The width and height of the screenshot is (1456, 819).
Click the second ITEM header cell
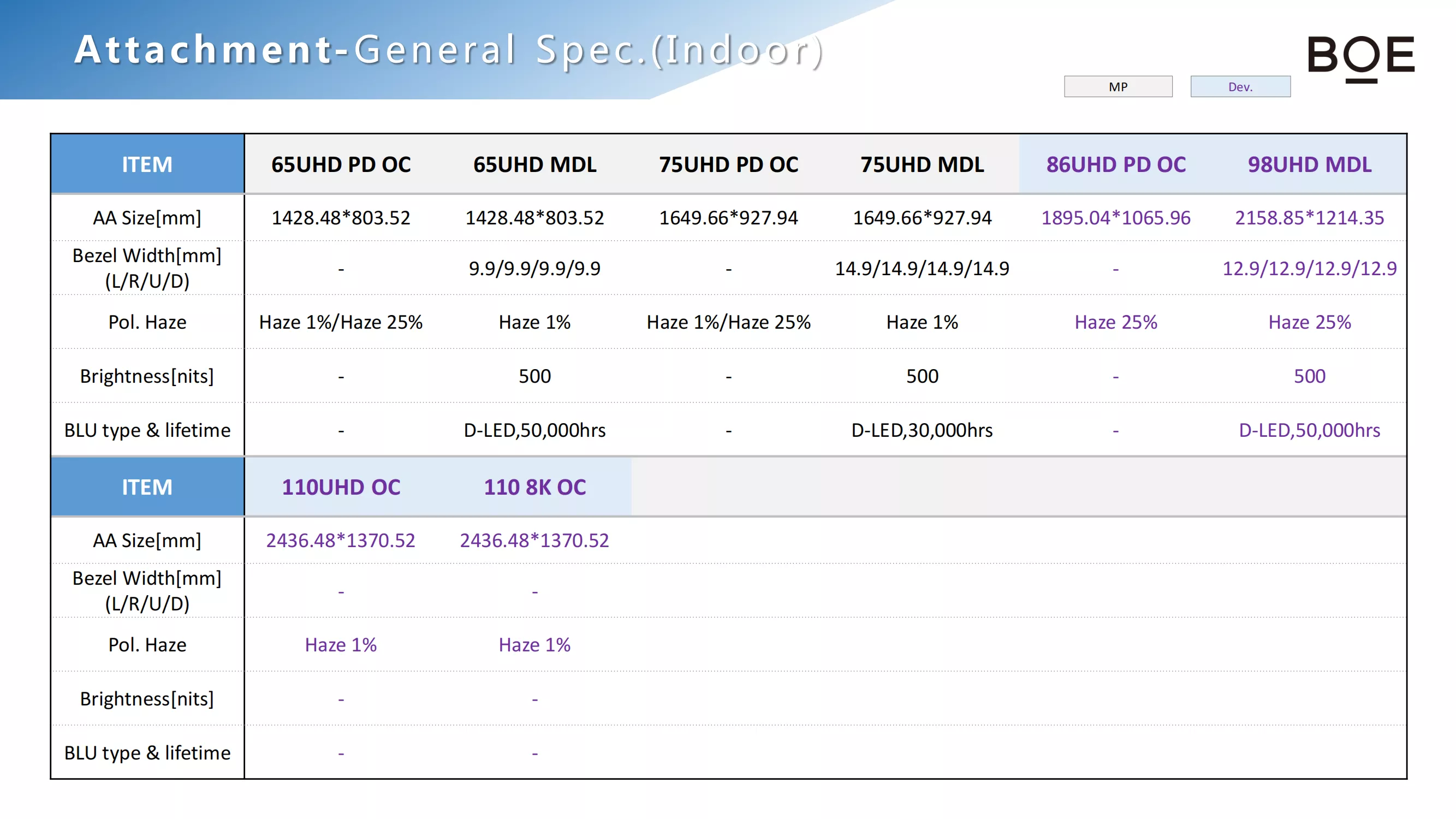[147, 487]
